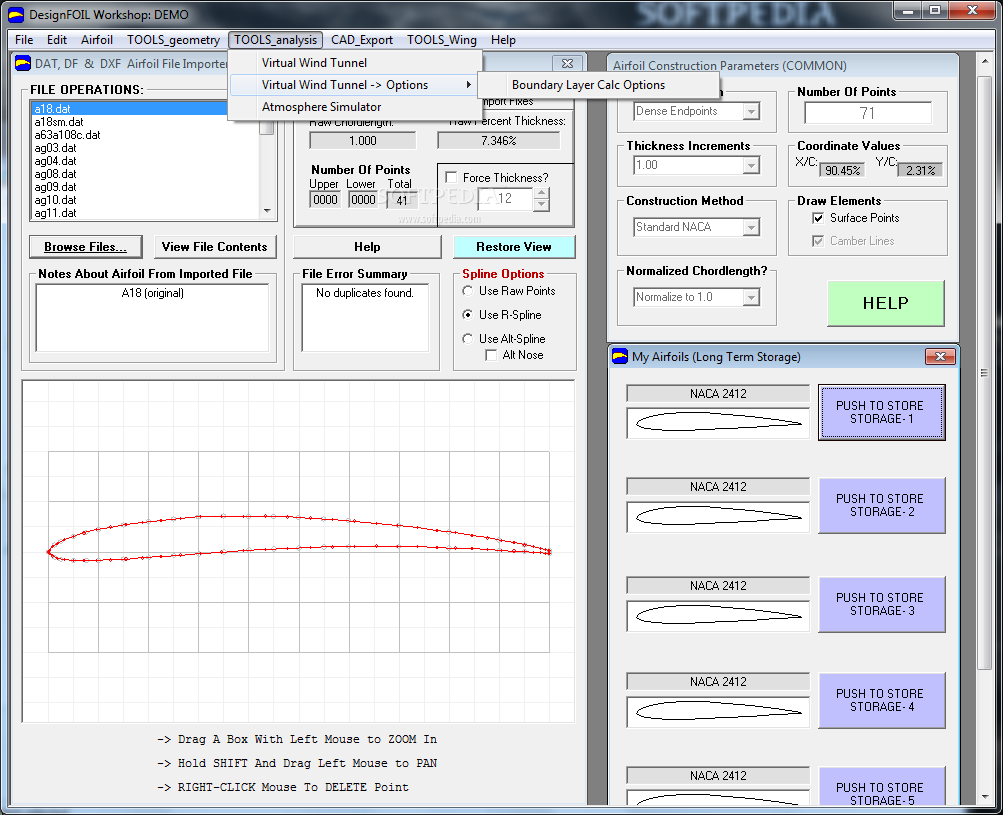Click Virtual Wind Tunnel -> Options entry

coord(355,85)
